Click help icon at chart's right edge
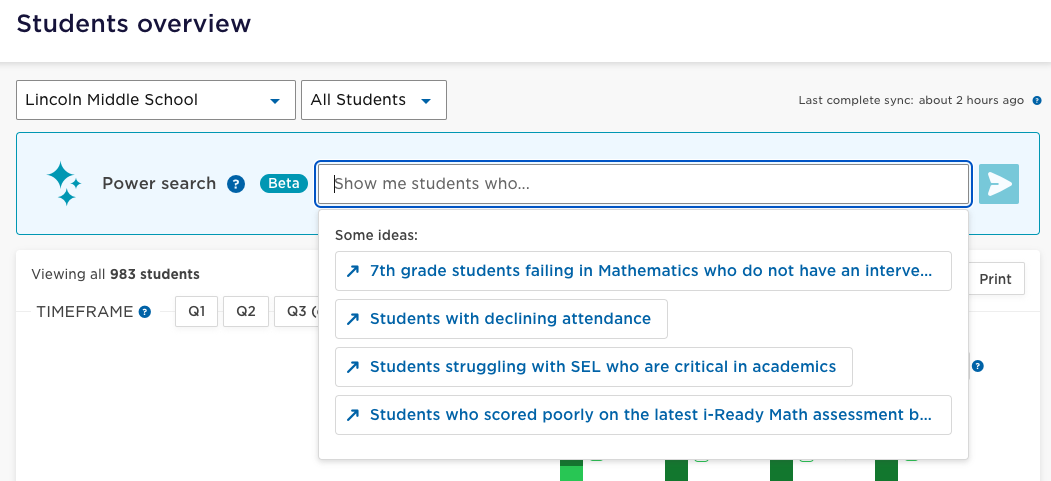The height and width of the screenshot is (481, 1051). [x=978, y=366]
